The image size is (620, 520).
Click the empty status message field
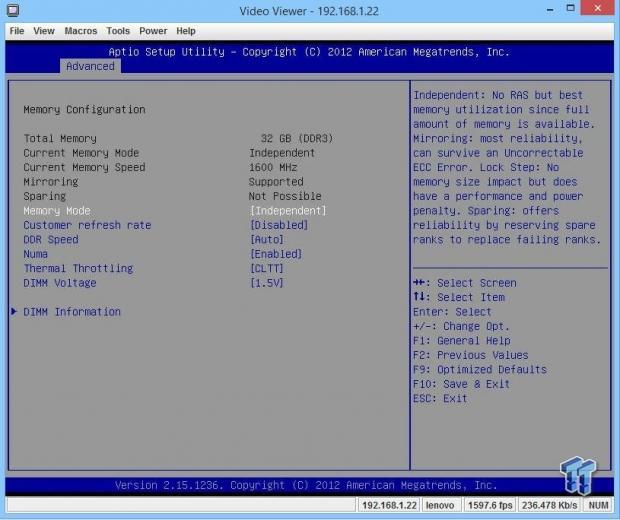(181, 505)
